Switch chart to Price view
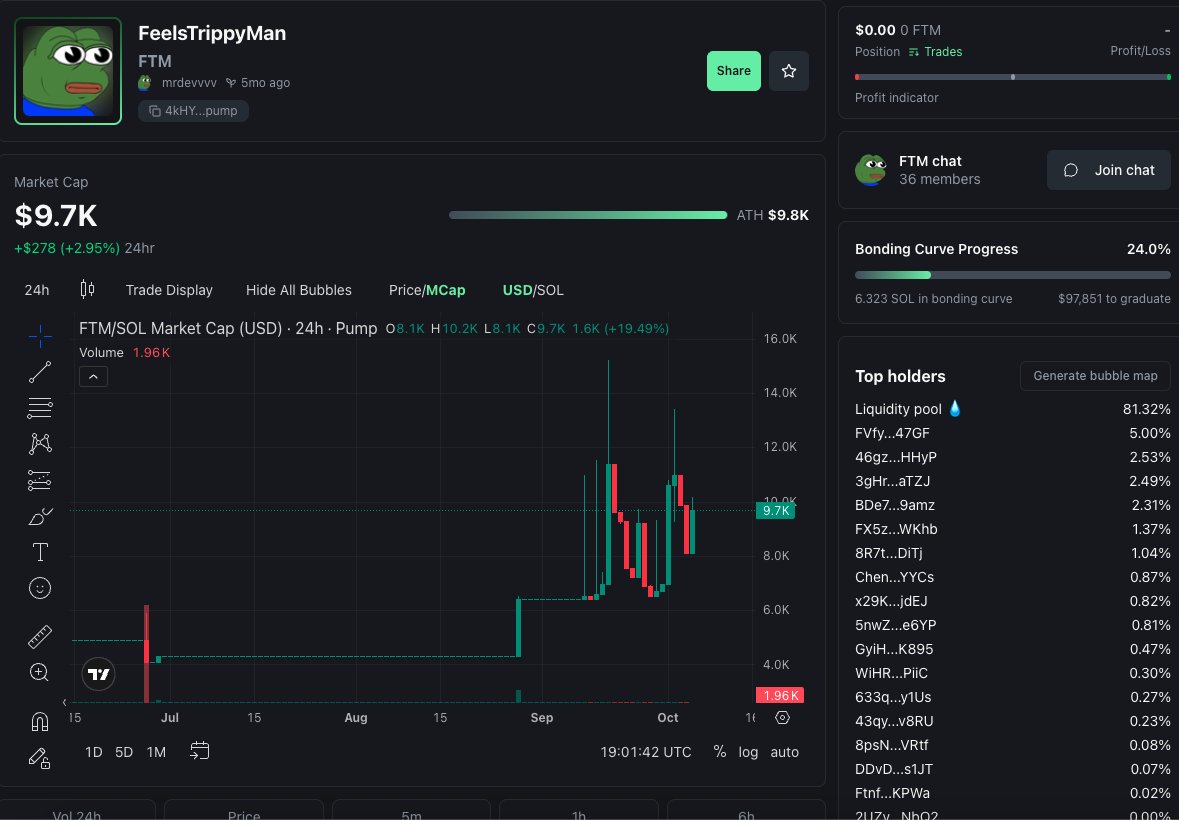The image size is (1179, 820). pos(405,290)
